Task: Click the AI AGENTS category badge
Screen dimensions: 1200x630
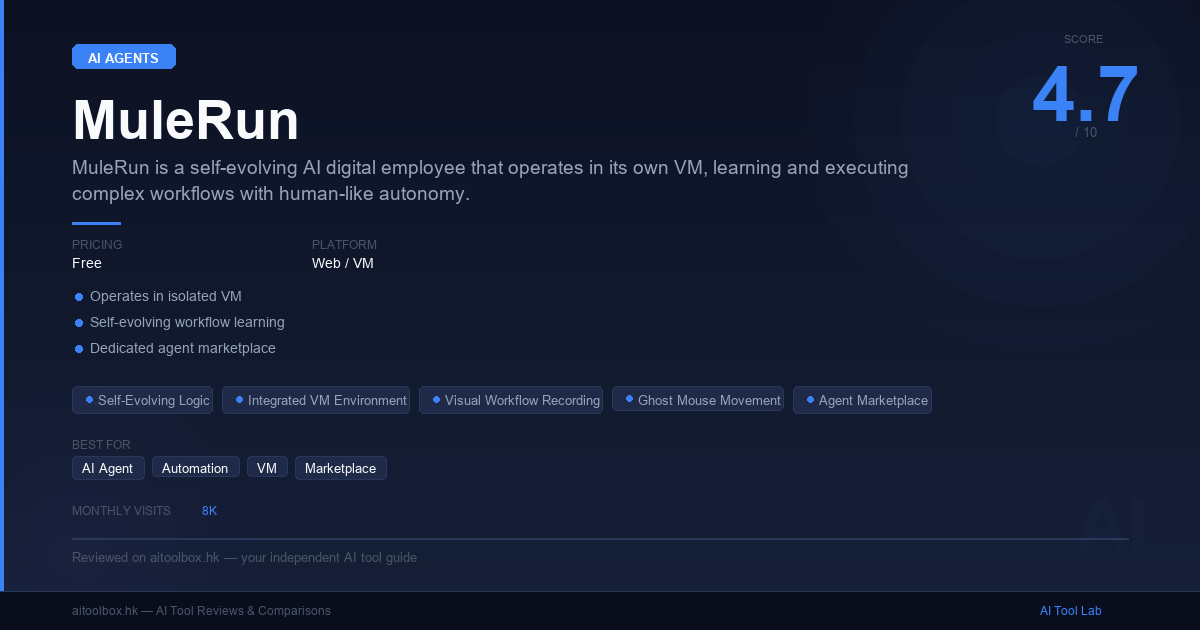Action: click(124, 57)
